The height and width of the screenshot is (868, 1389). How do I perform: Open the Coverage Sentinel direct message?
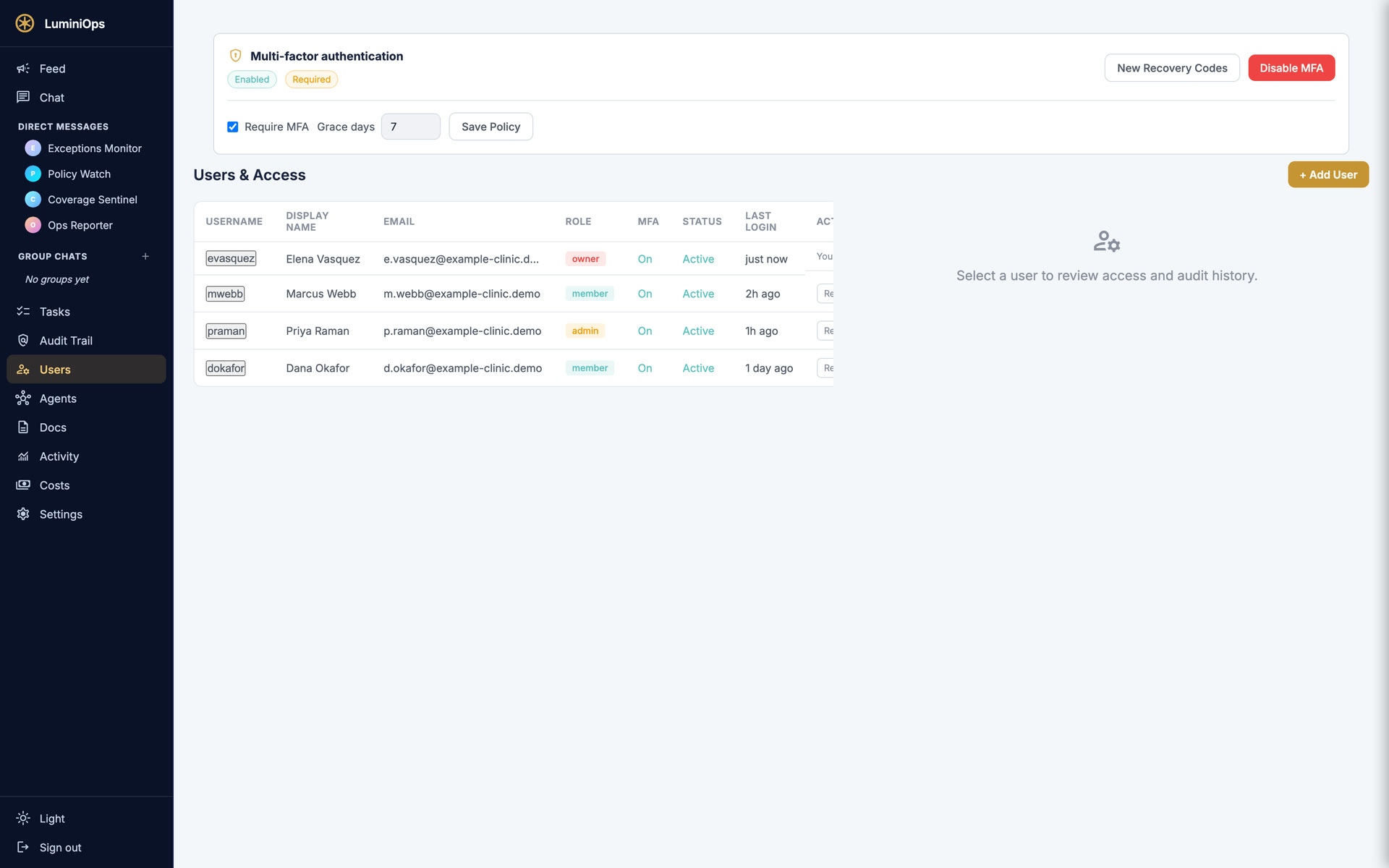point(93,200)
